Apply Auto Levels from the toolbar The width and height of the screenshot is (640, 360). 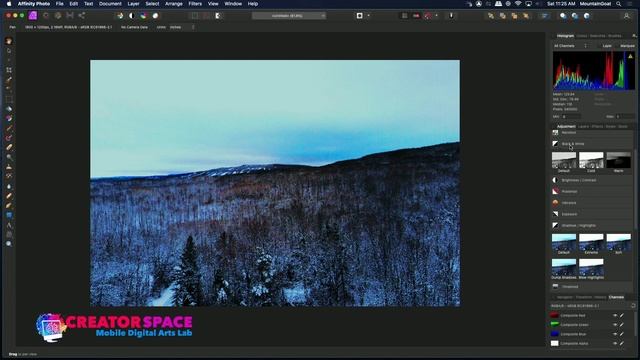[120, 16]
